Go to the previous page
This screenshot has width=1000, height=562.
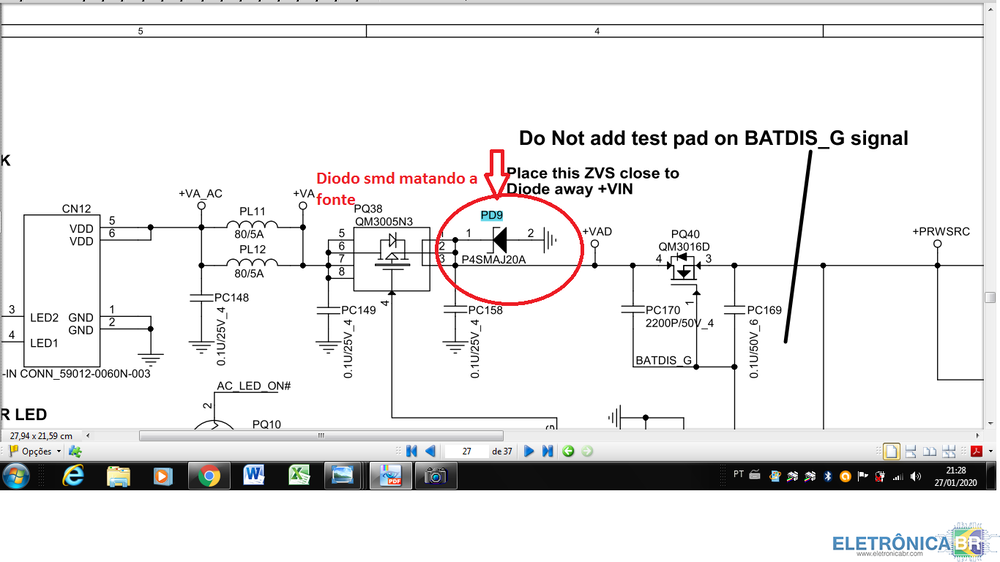(429, 451)
